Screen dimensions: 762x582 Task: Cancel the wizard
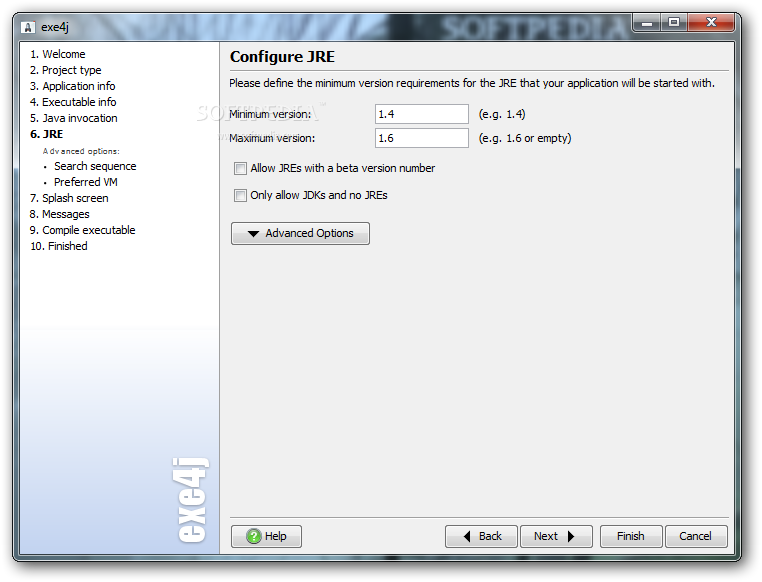pyautogui.click(x=696, y=536)
